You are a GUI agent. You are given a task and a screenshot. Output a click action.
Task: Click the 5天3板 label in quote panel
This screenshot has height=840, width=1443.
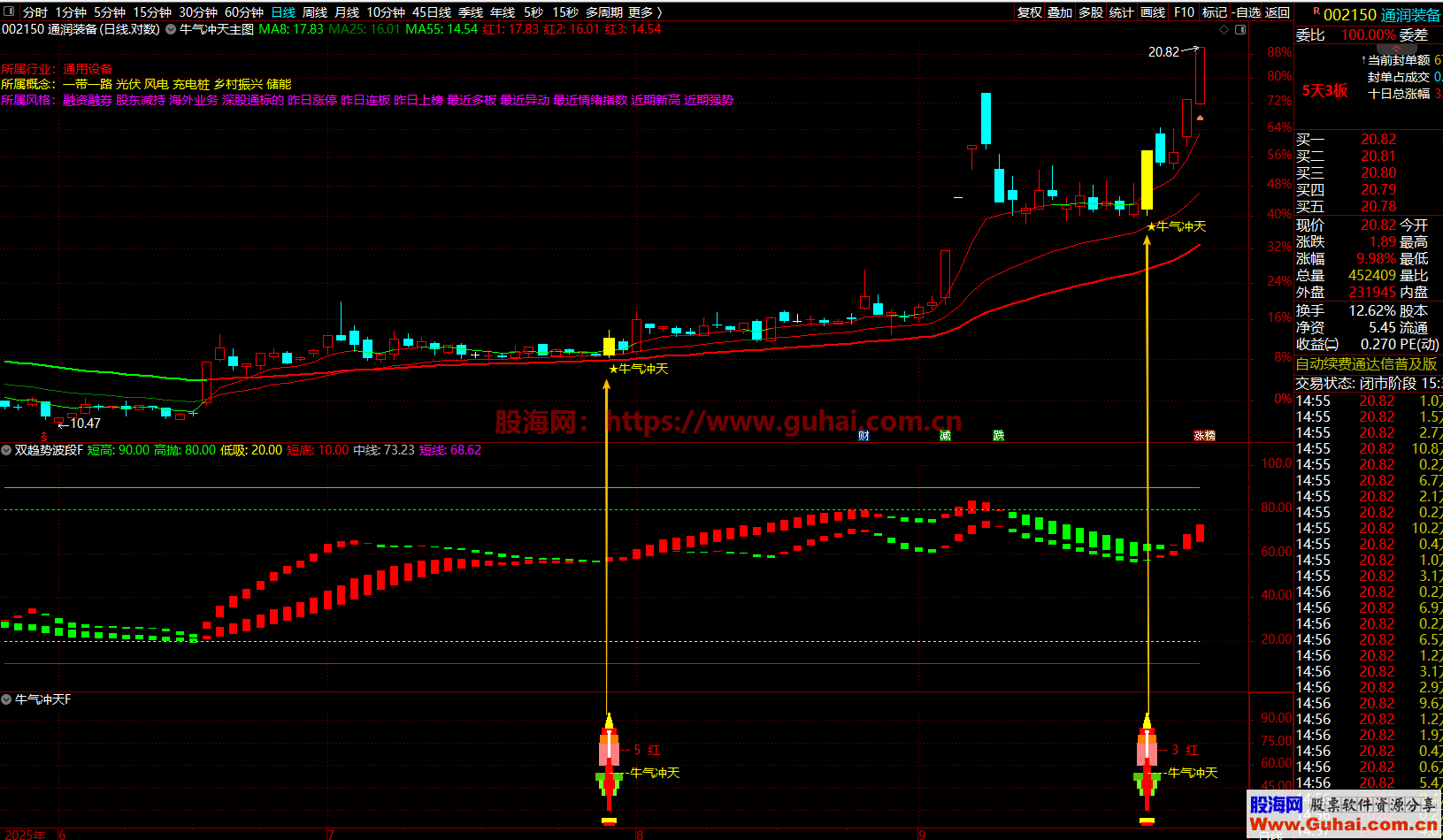1324,91
